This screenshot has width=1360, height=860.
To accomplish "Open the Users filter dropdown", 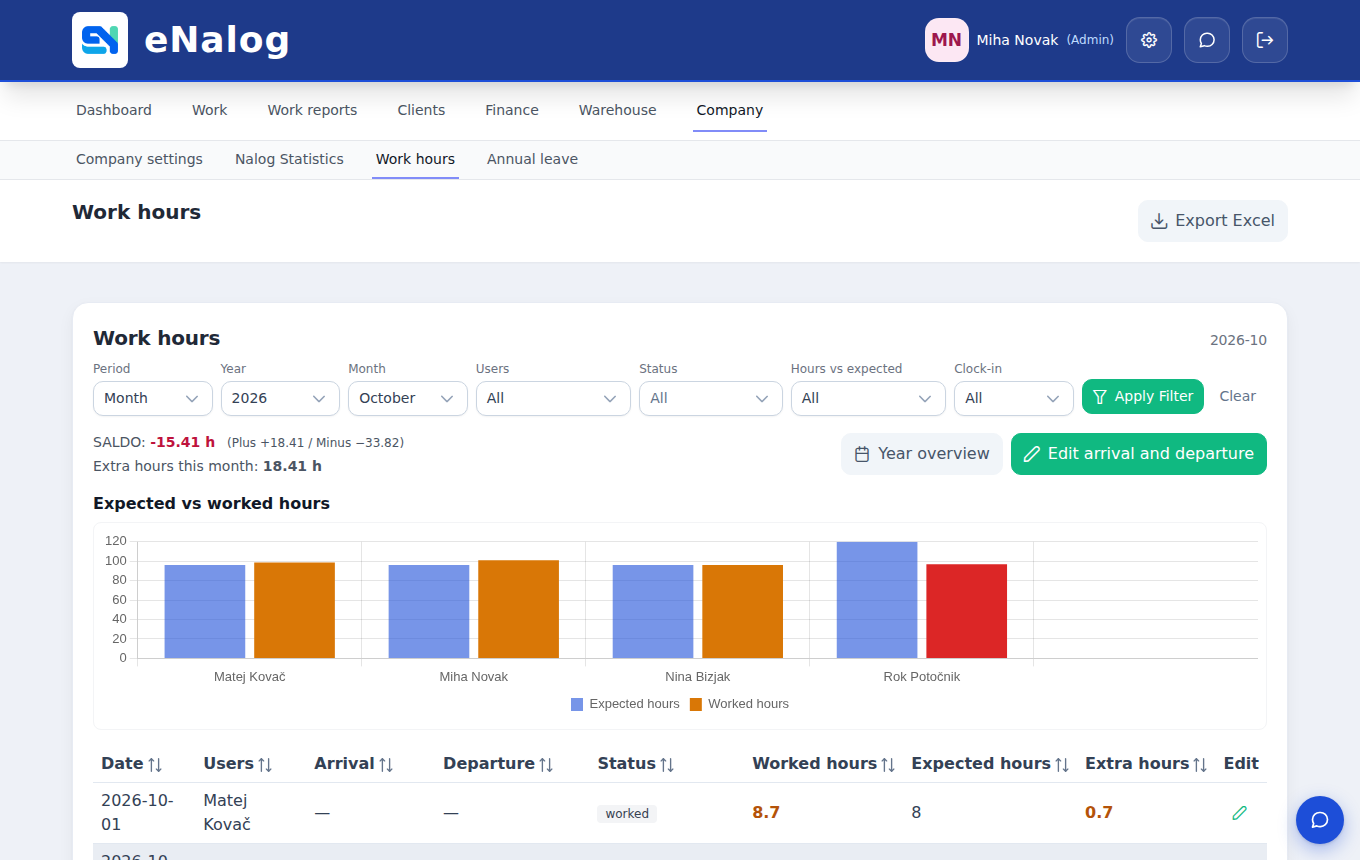I will click(553, 398).
